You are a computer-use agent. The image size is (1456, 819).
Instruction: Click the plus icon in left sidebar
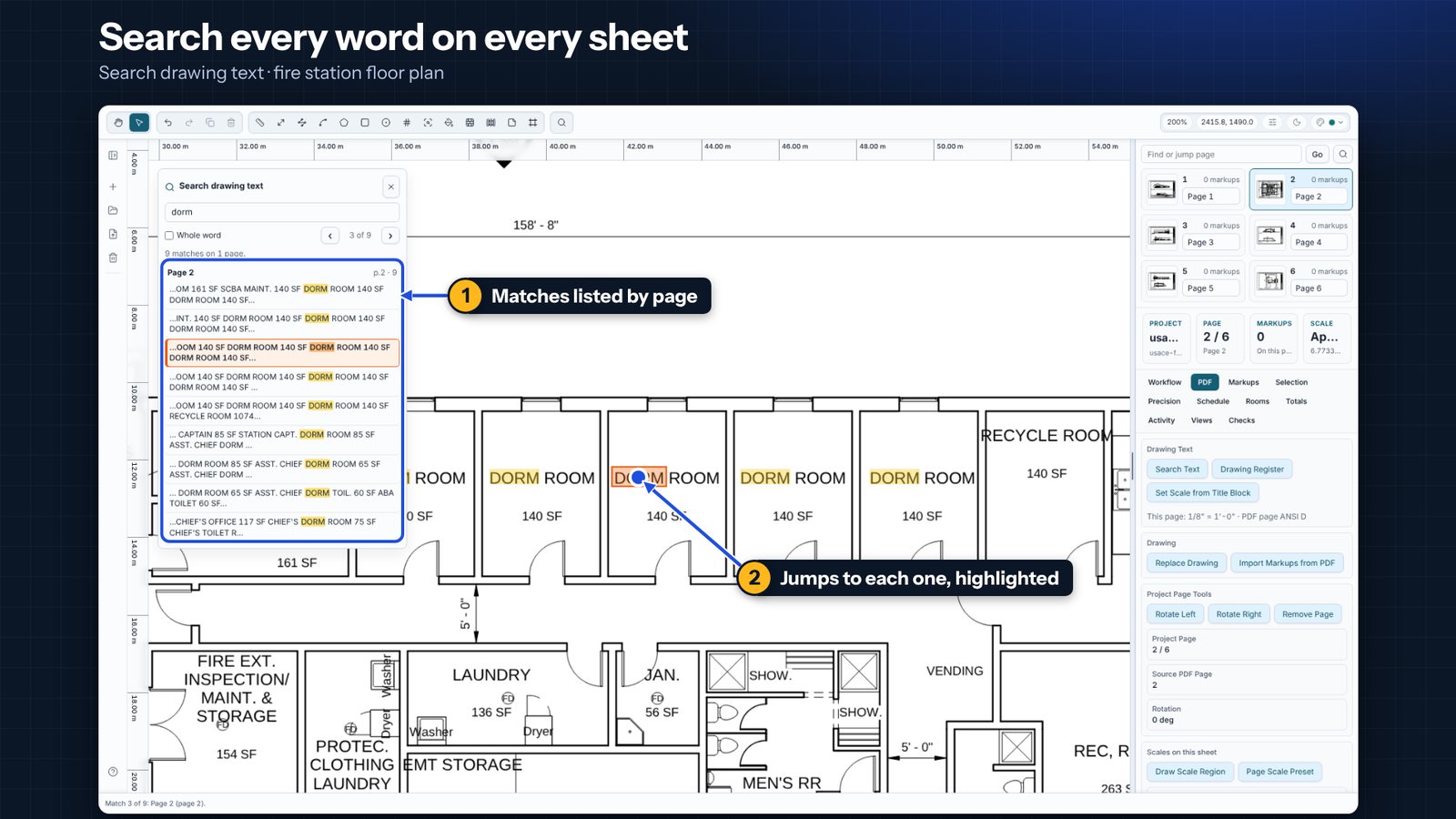[113, 187]
